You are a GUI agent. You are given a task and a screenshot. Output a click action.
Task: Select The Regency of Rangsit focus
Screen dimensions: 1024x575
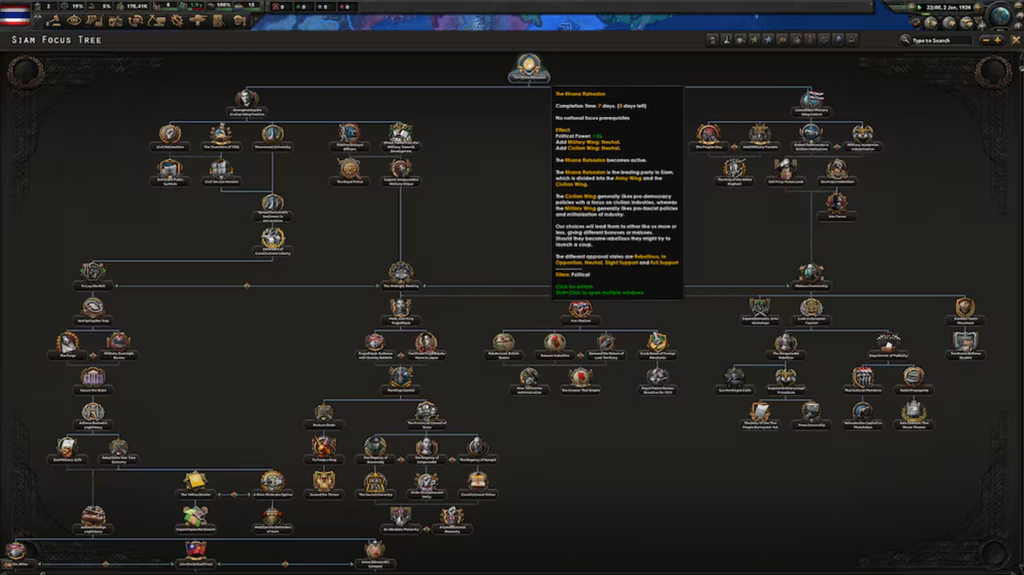pyautogui.click(x=477, y=450)
